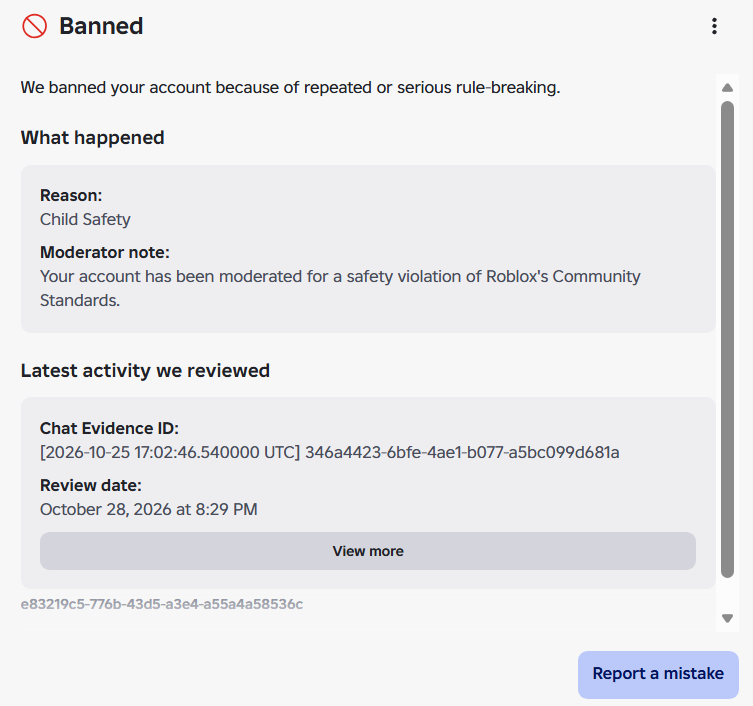Click the Latest activity we reviewed heading

click(x=145, y=371)
